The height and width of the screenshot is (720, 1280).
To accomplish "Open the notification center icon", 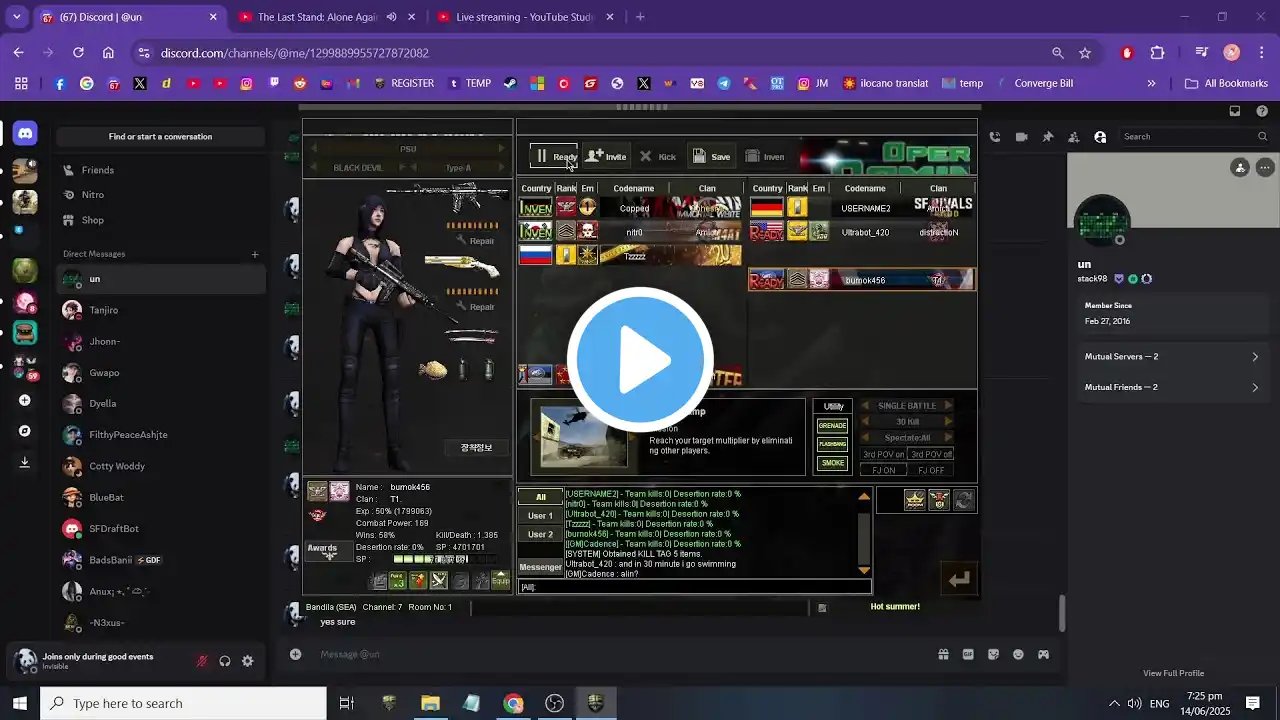I will (1252, 703).
